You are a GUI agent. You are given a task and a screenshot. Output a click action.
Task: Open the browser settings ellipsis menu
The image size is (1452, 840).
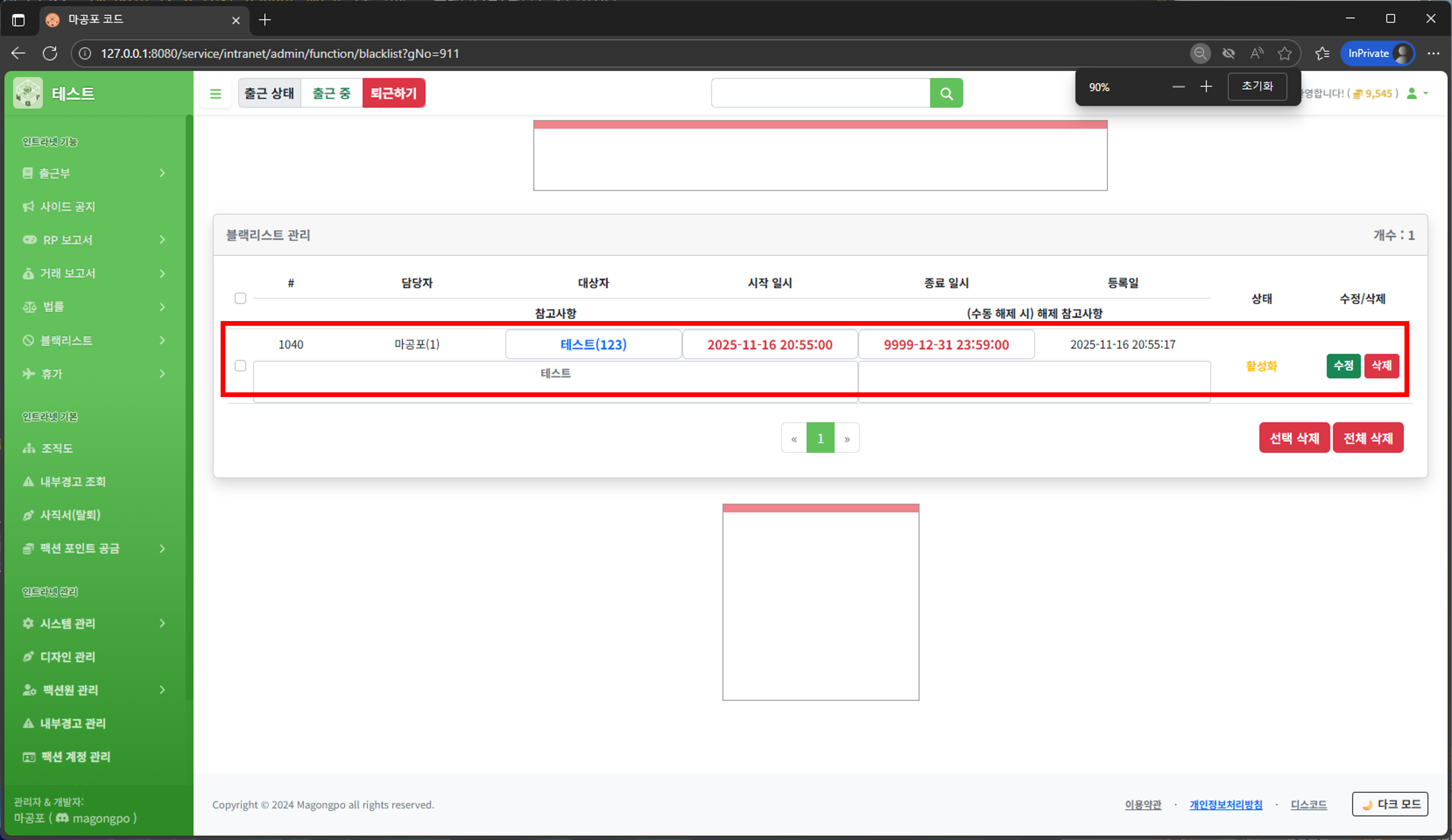tap(1433, 54)
